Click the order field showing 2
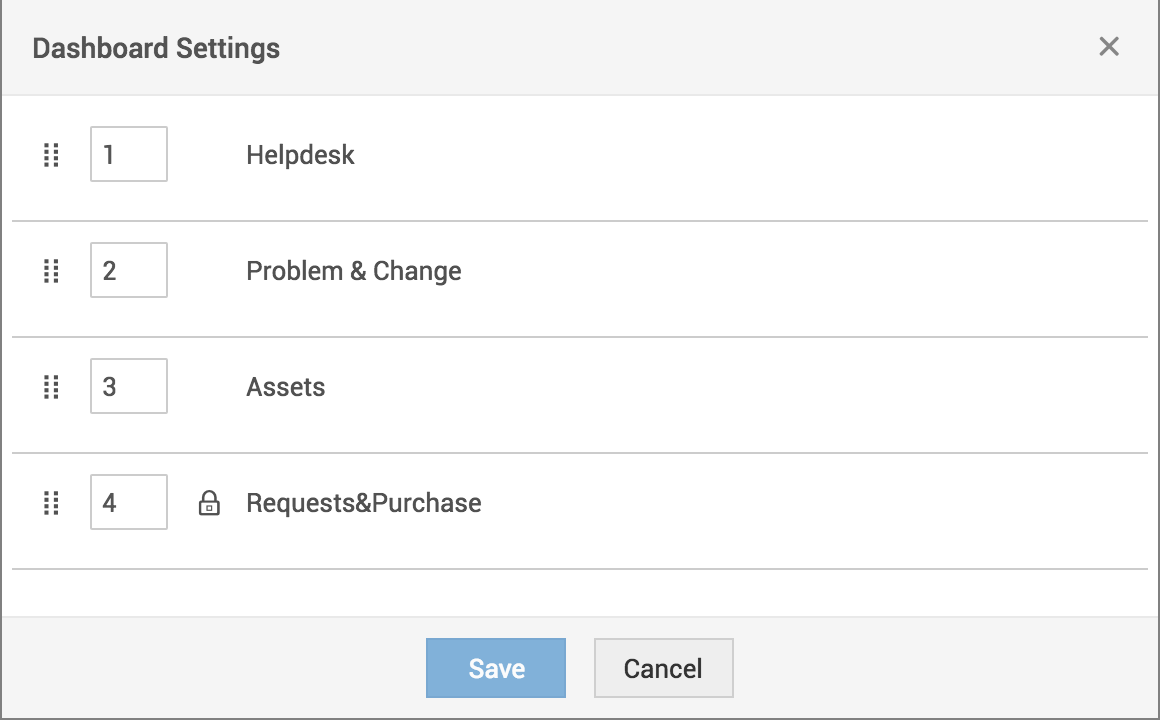 [129, 271]
